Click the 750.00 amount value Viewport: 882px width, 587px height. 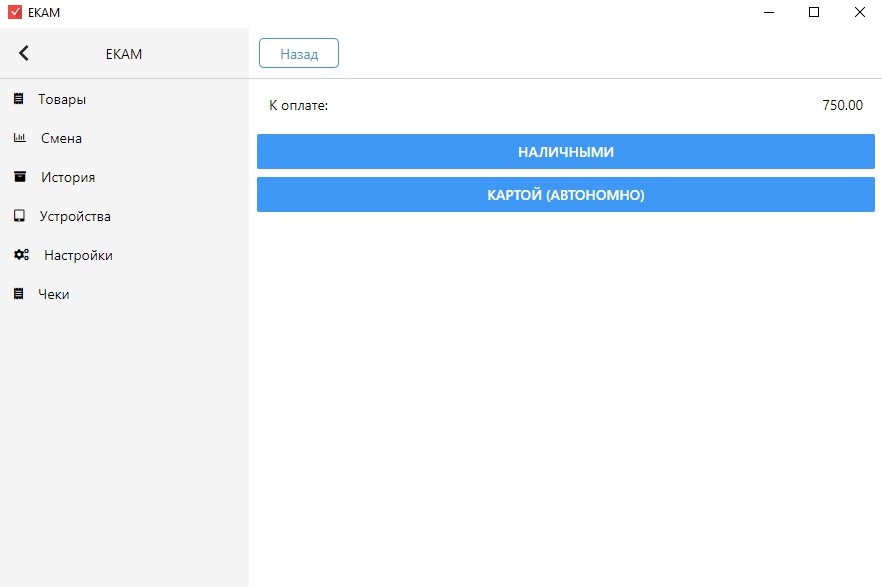[842, 105]
